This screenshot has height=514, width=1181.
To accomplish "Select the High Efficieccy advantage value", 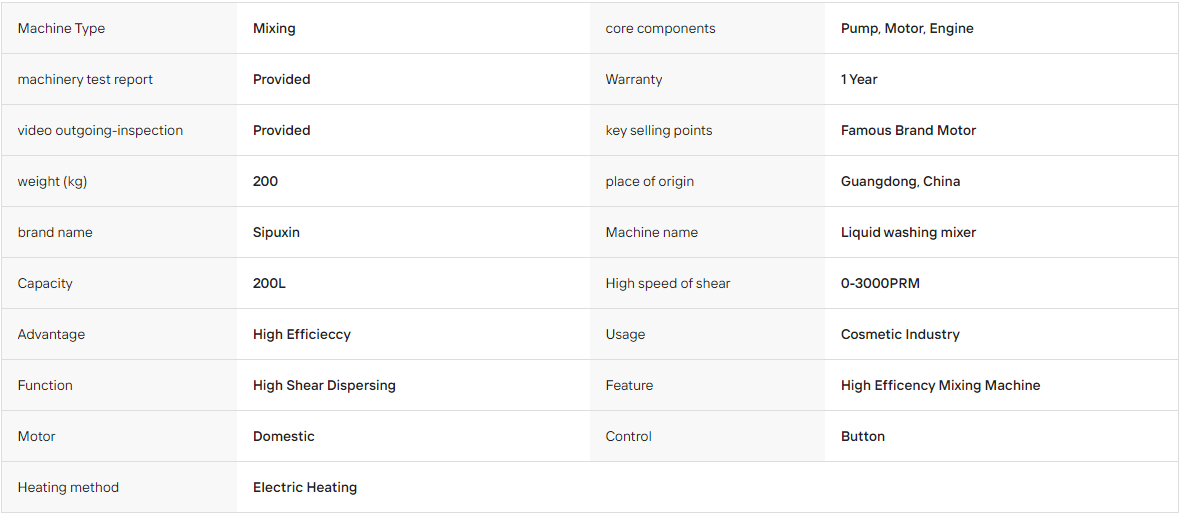I will coord(301,335).
